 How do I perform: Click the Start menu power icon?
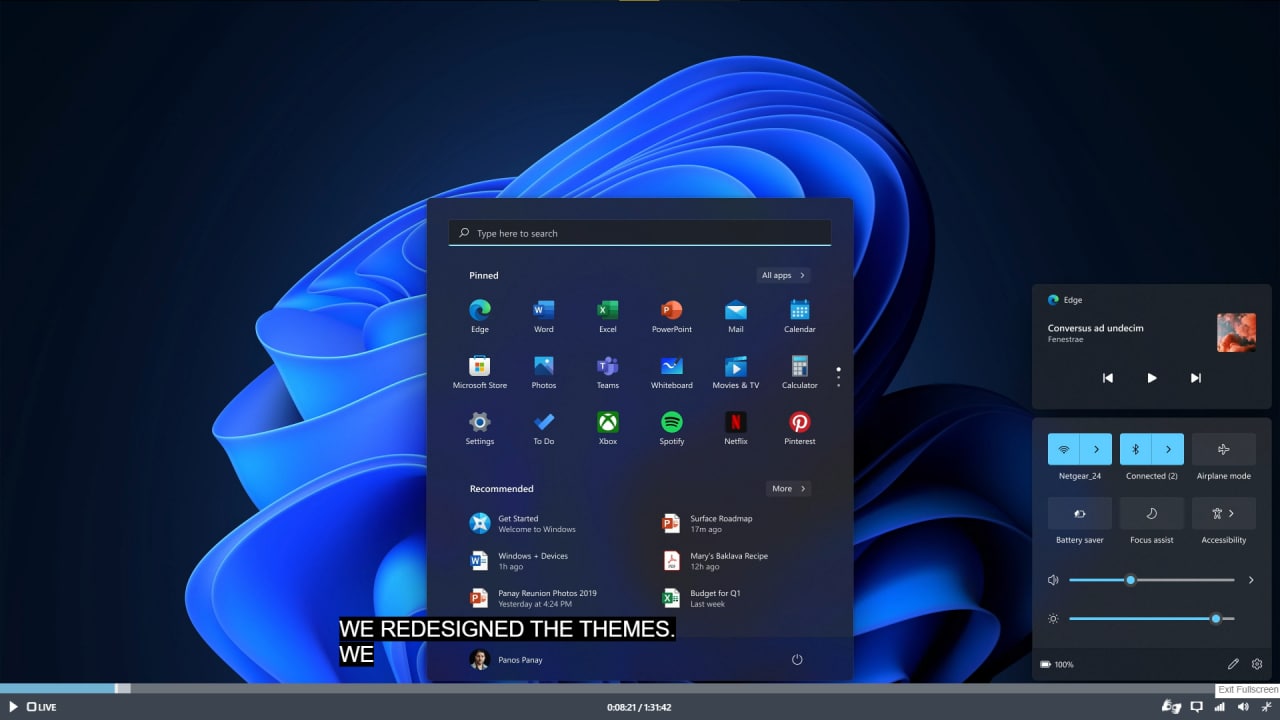coord(797,660)
